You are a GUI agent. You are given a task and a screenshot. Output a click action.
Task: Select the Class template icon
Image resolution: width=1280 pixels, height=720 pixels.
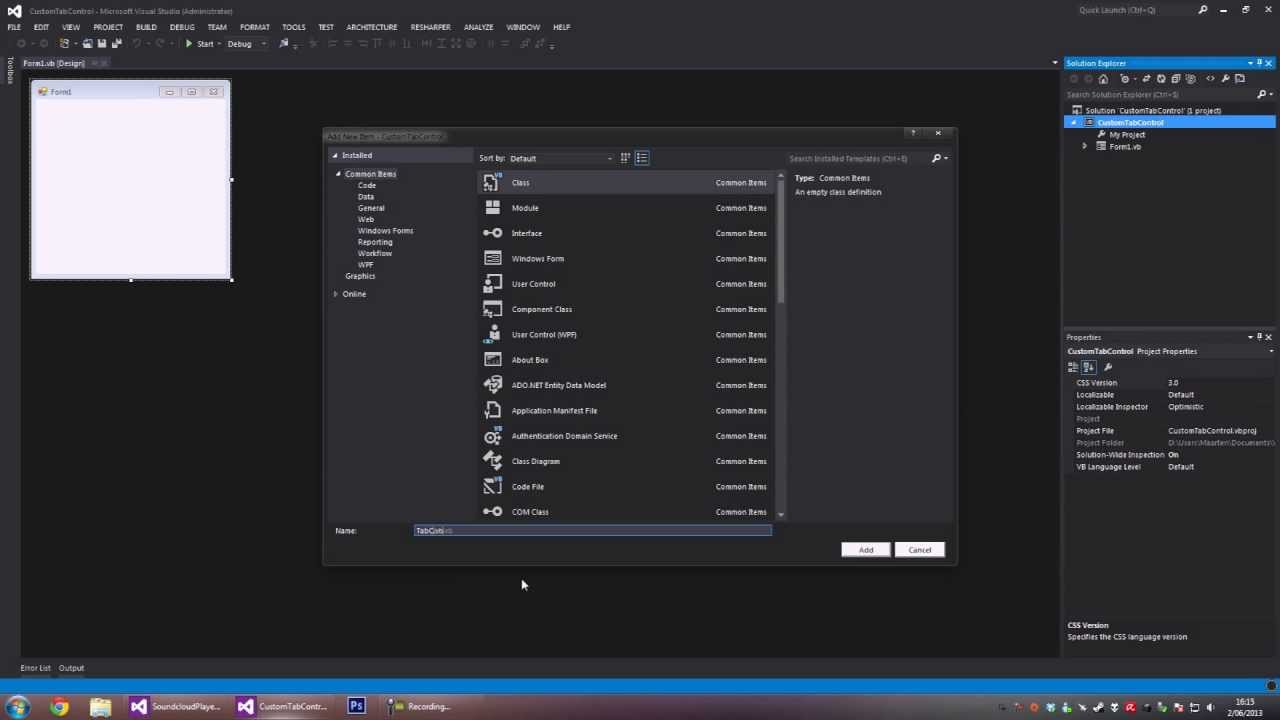[492, 182]
